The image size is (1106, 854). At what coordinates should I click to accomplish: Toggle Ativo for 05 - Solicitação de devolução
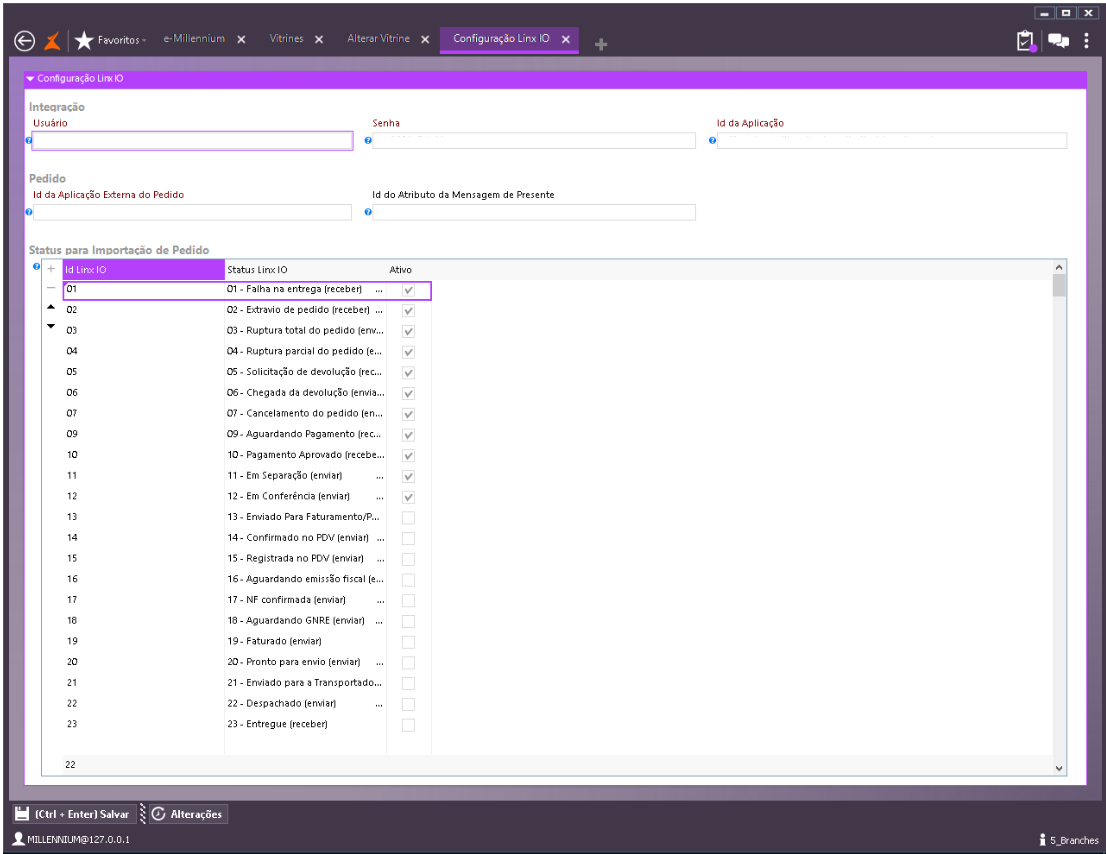pos(408,372)
